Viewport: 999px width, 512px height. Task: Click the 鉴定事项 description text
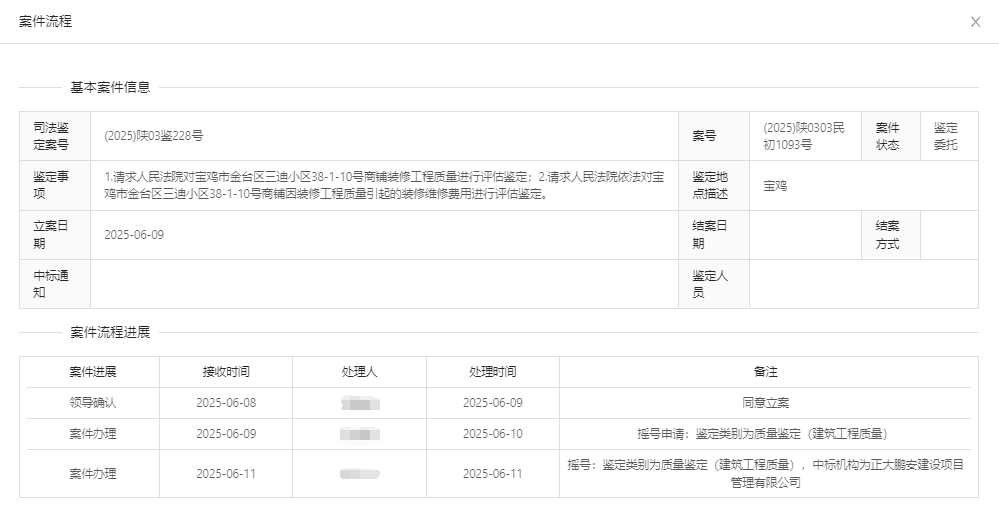tap(384, 185)
